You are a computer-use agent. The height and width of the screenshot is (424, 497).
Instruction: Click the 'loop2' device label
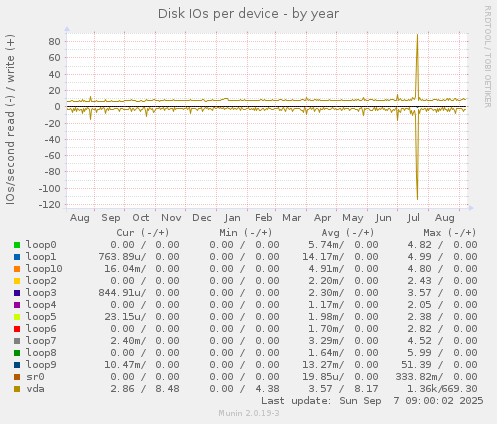coord(41,281)
